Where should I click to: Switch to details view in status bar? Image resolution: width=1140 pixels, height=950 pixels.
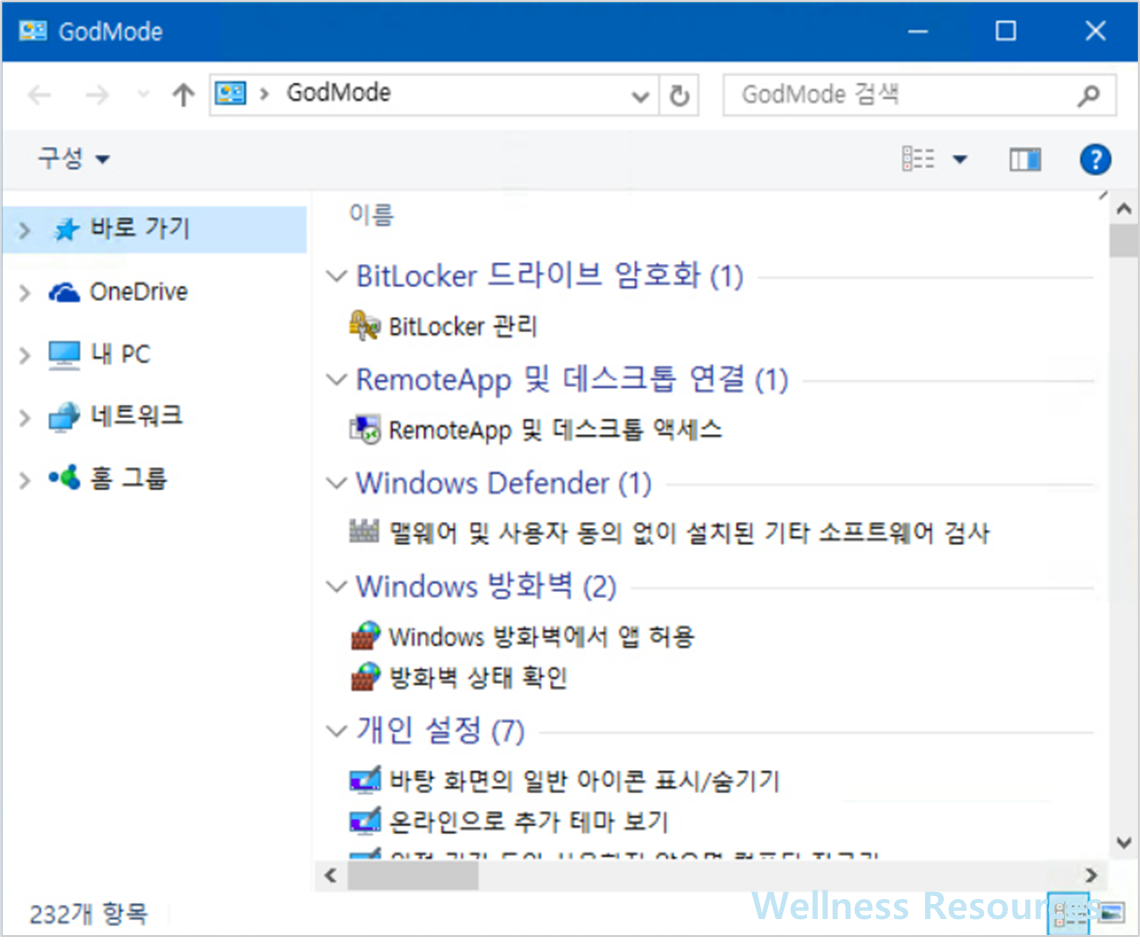pos(1068,914)
